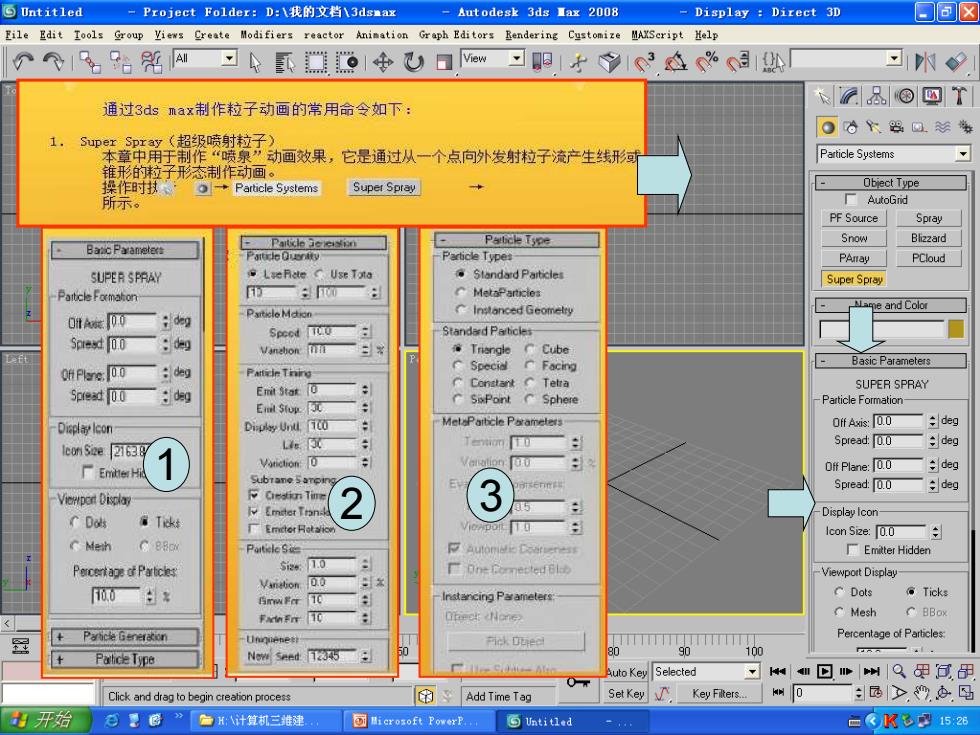The height and width of the screenshot is (735, 980).
Task: Open the Select by Name list icon
Action: click(x=284, y=62)
